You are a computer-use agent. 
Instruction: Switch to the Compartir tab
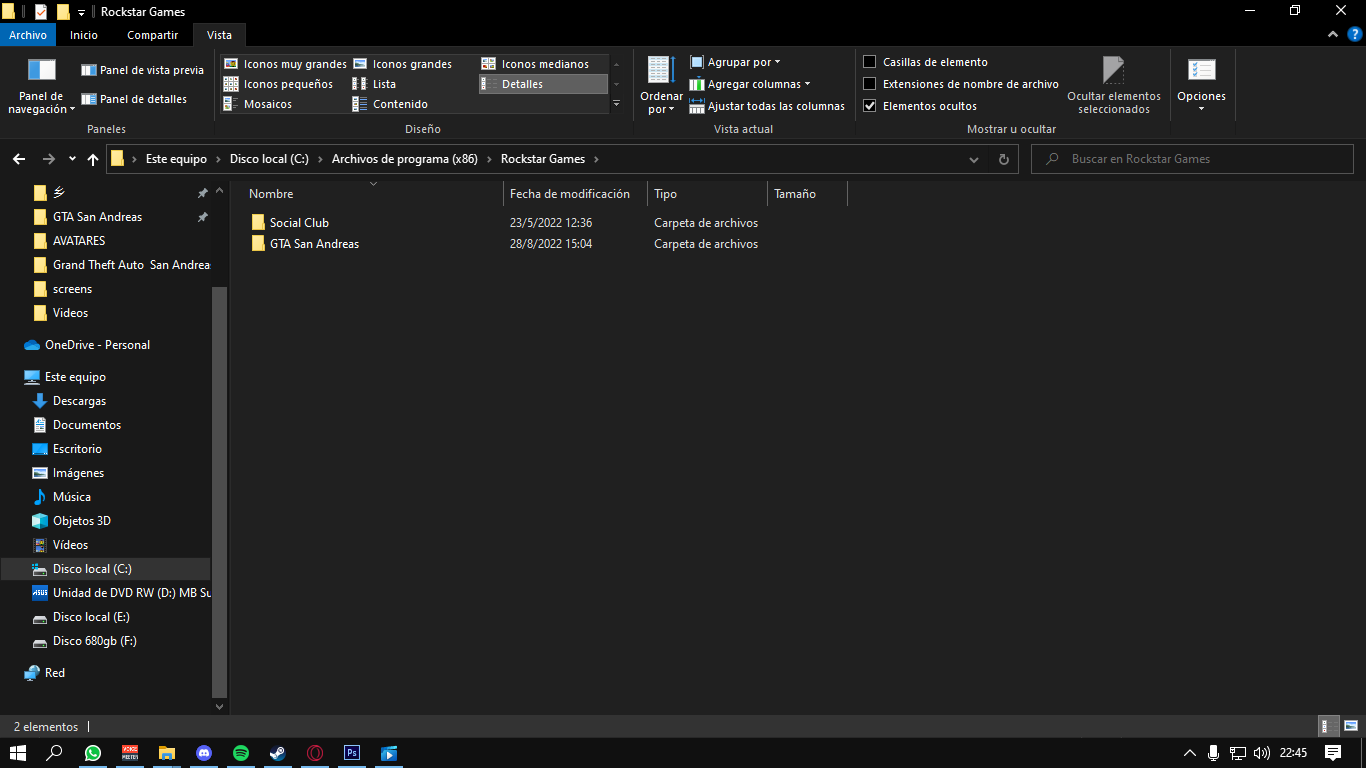pos(152,35)
